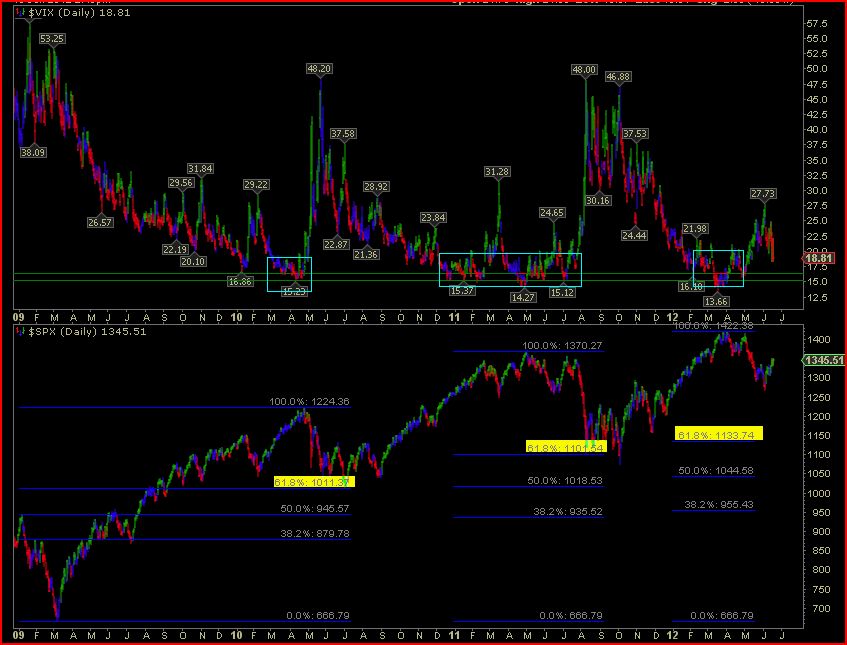Click the 30.16 VIX low label
Screen dimensions: 847x645
click(x=598, y=200)
